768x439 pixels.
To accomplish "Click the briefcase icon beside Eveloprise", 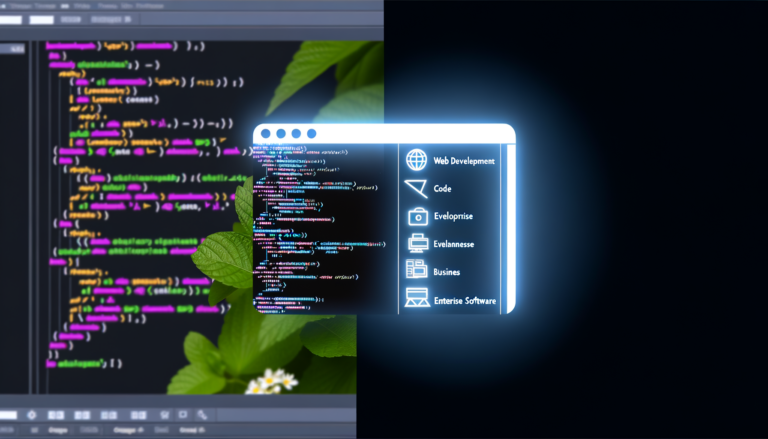I will (x=418, y=216).
